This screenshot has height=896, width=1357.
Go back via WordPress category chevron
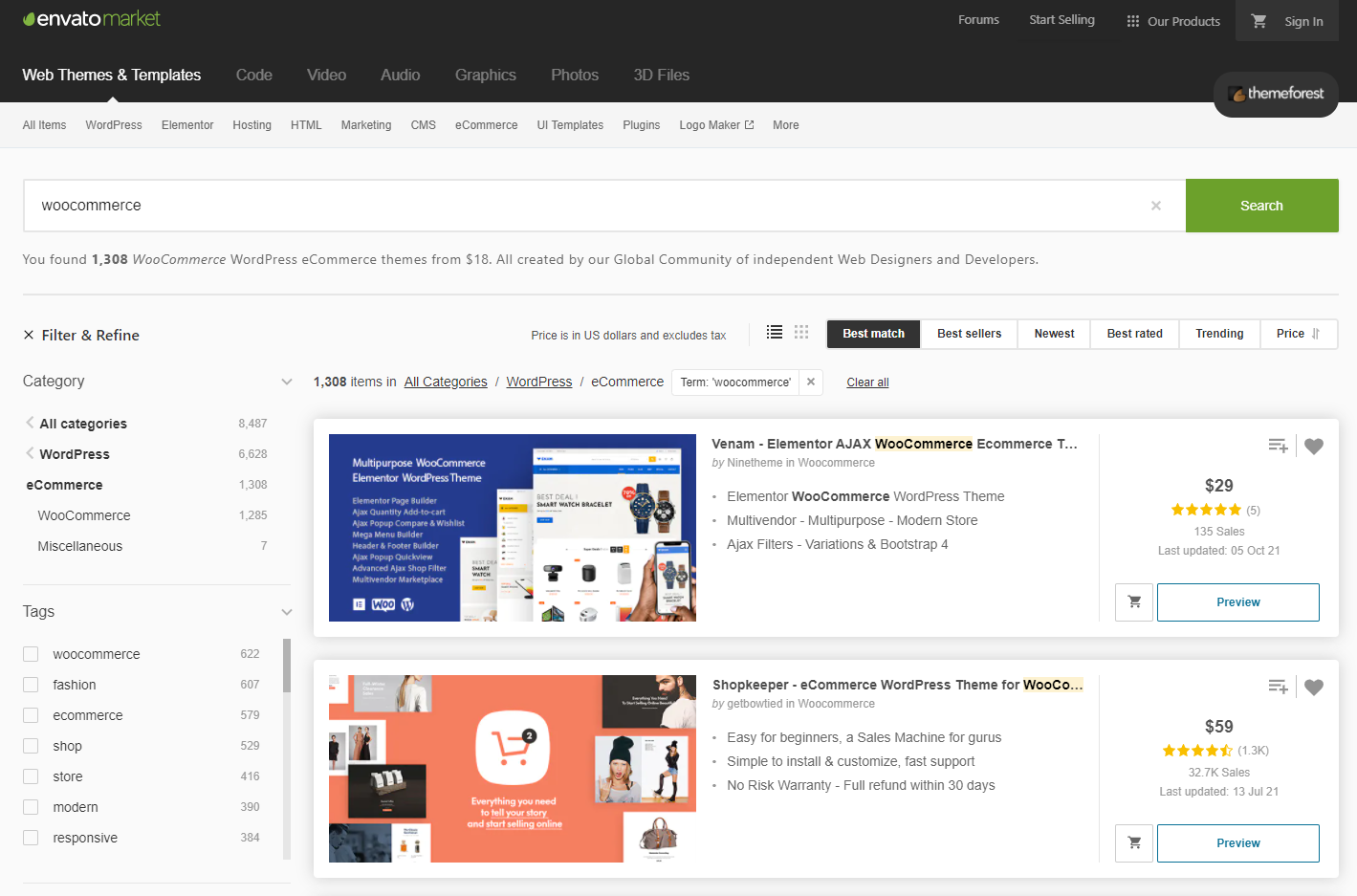pos(30,453)
